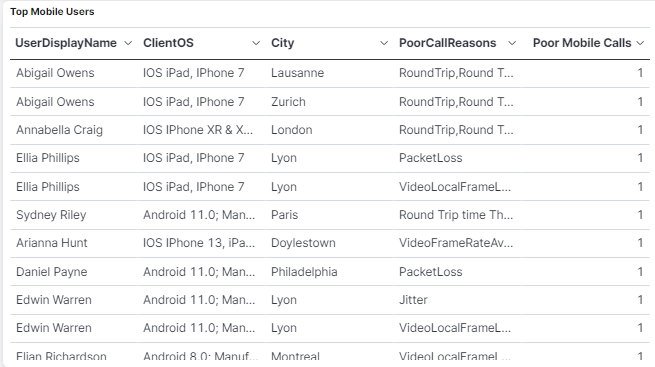Open the City column dropdown chevron
655x367 pixels.
pos(384,43)
